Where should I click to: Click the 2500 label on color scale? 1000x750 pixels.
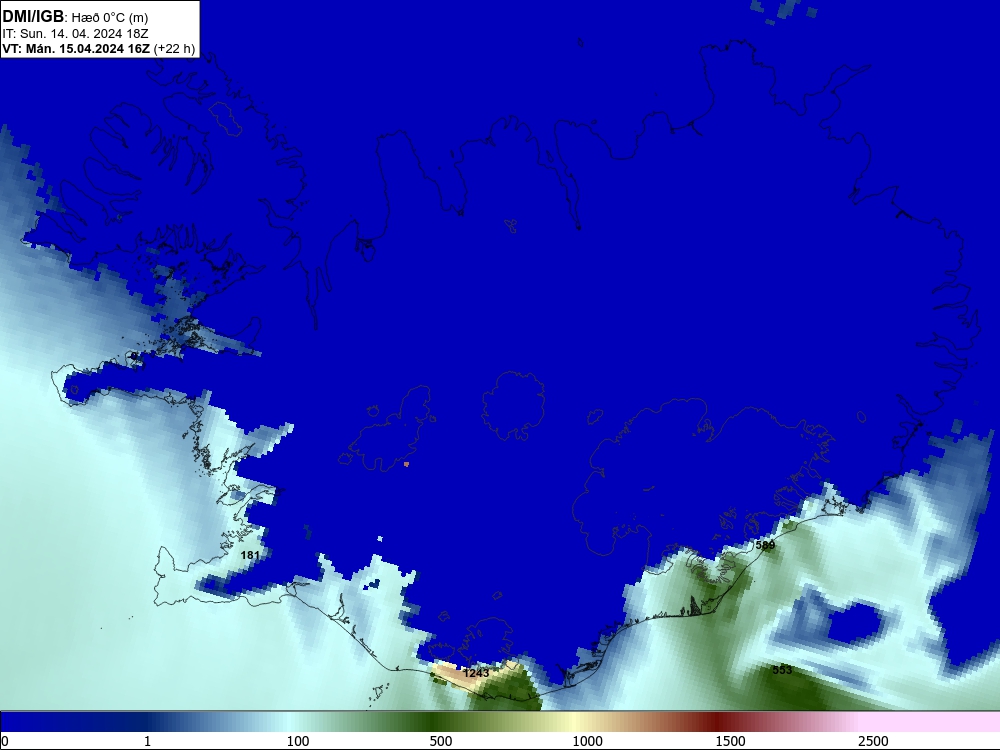[873, 741]
